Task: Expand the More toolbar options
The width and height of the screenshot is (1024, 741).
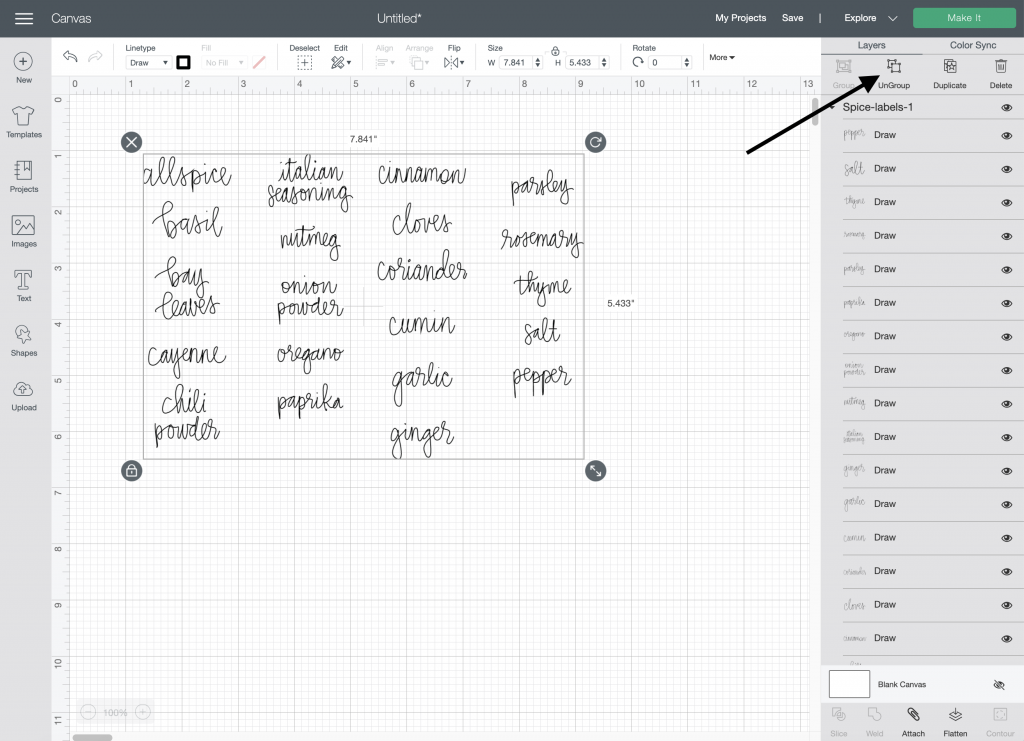Action: point(722,57)
